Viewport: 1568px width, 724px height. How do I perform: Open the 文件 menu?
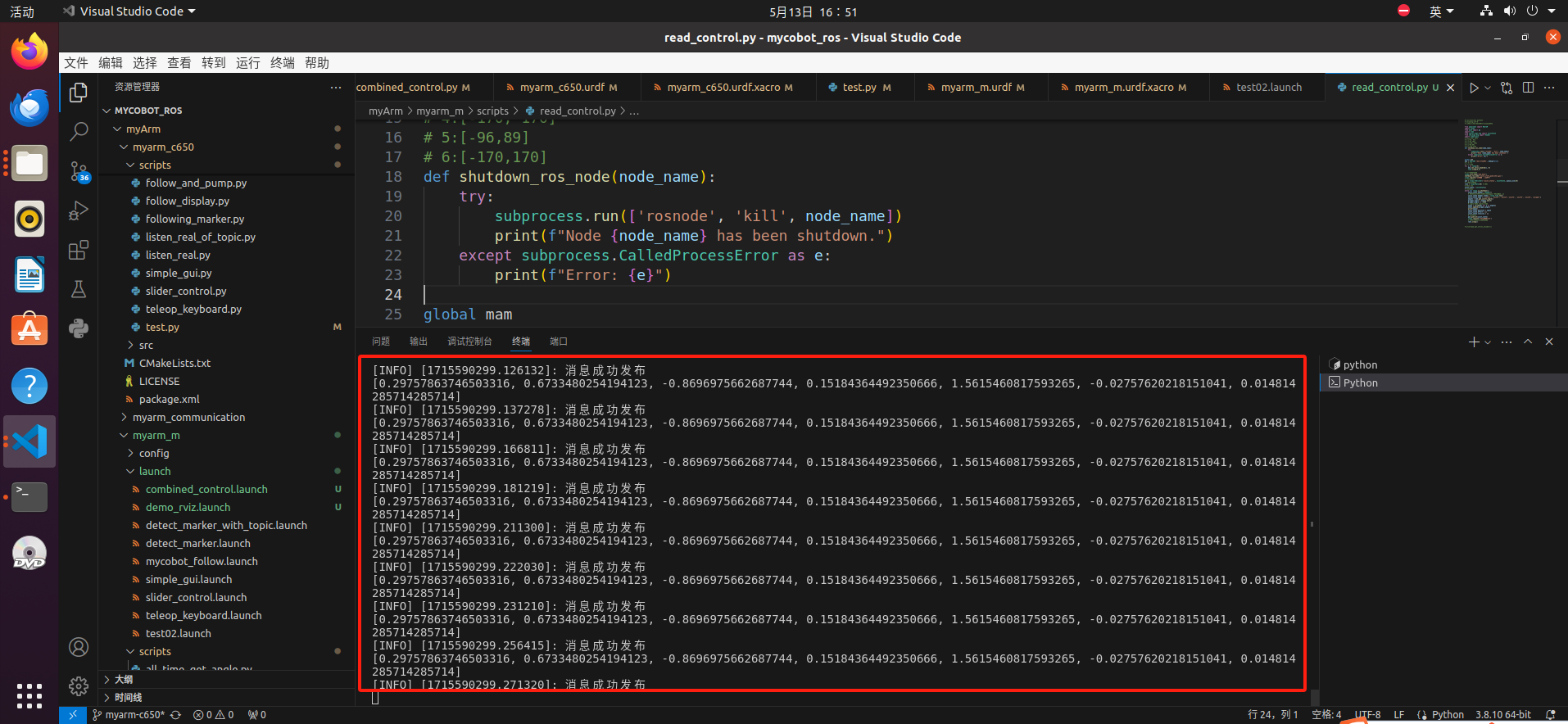pyautogui.click(x=76, y=63)
